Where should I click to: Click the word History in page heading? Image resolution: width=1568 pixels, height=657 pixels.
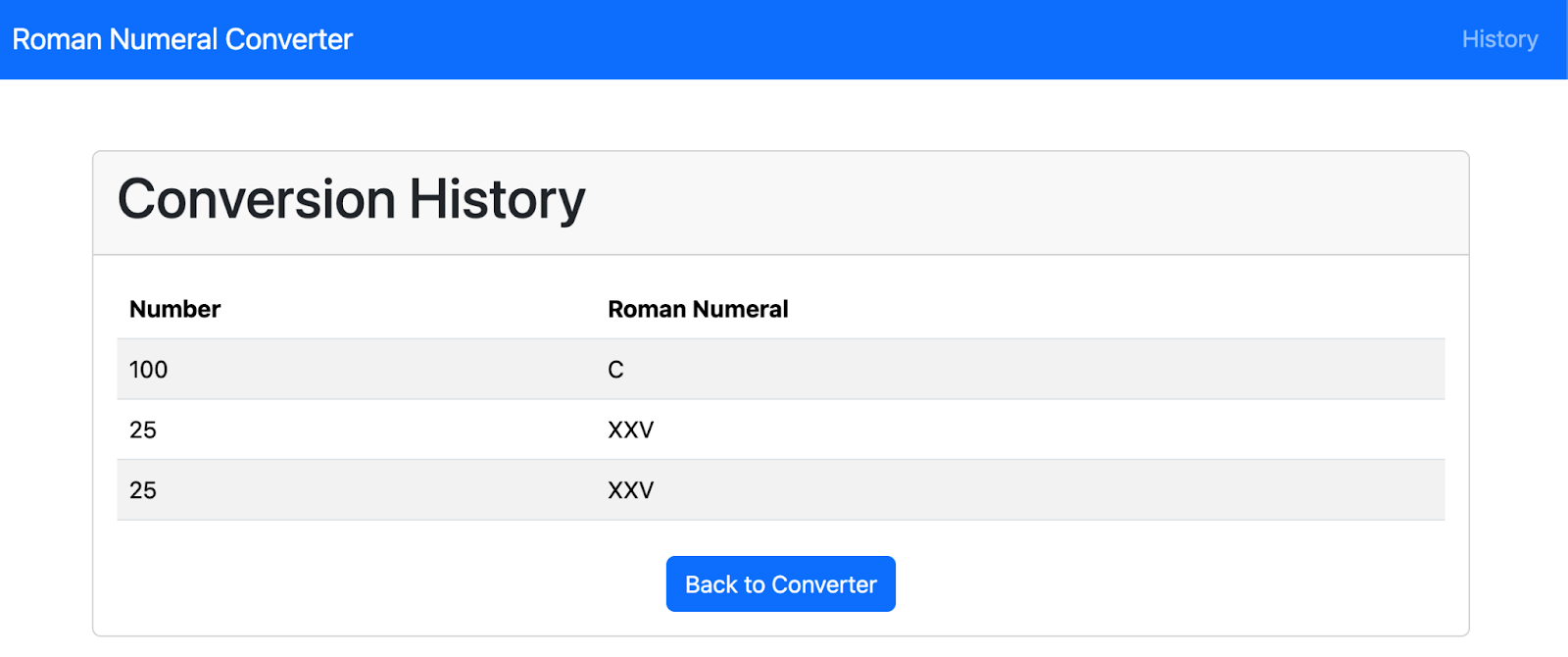tap(497, 200)
